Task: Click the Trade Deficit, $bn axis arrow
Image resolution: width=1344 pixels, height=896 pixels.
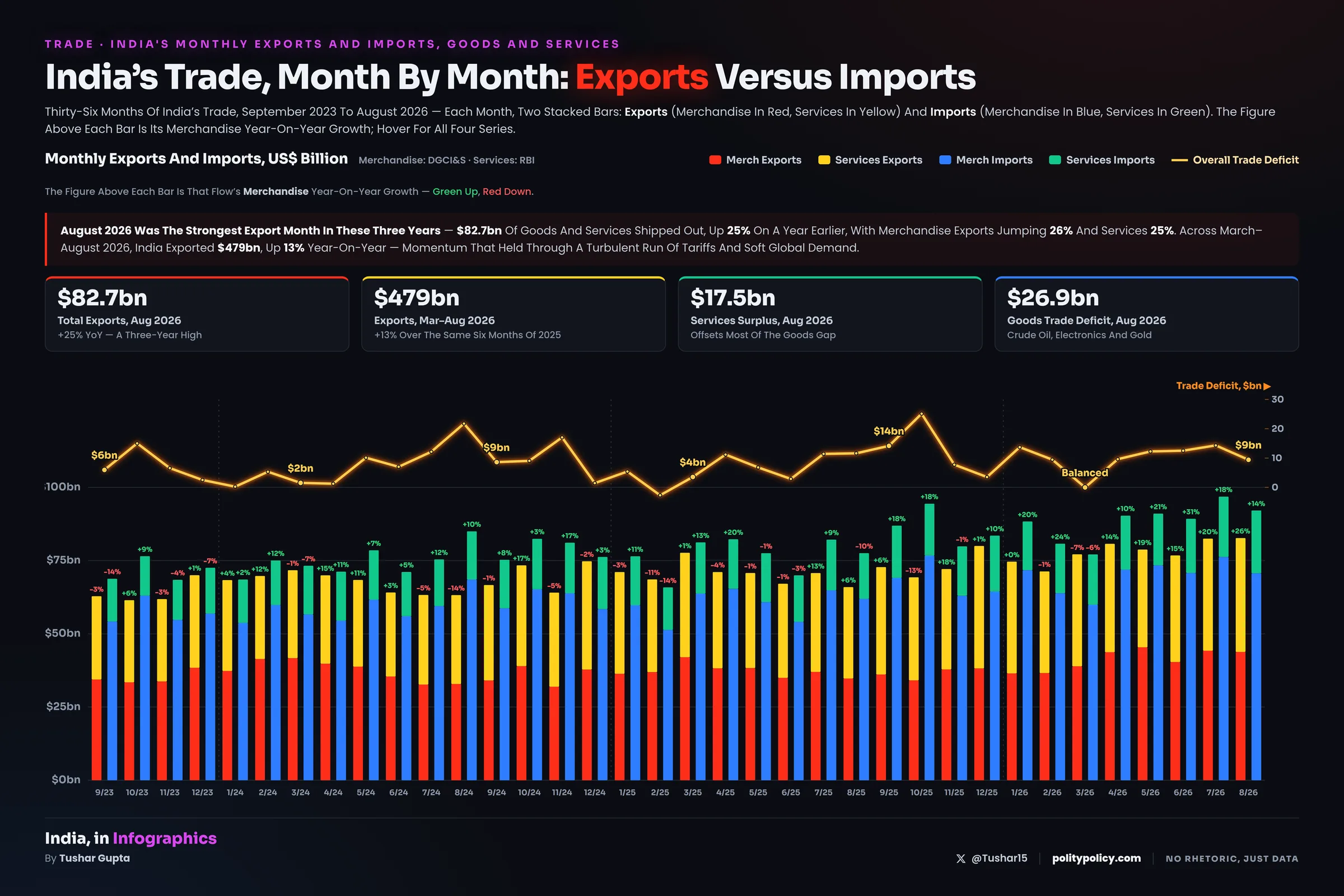Action: coord(1267,386)
